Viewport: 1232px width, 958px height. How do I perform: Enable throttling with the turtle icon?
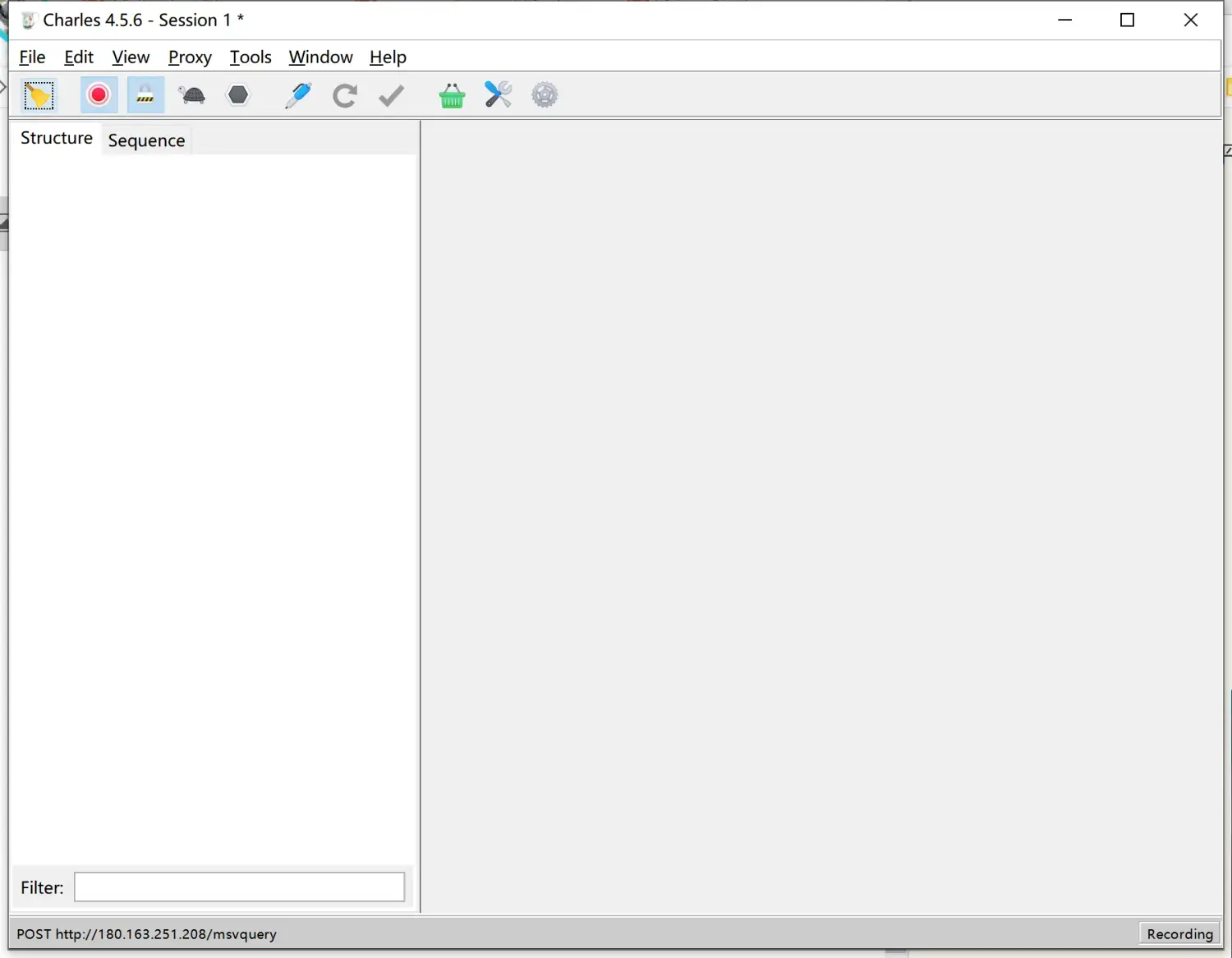pos(192,95)
